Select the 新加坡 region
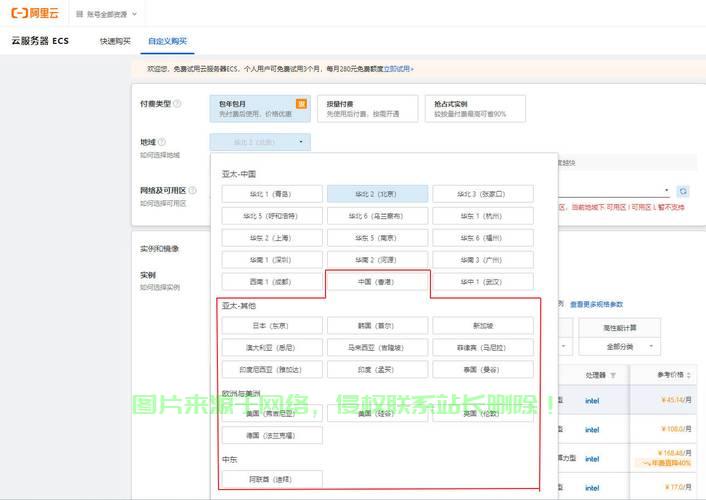This screenshot has width=706, height=500. pyautogui.click(x=483, y=326)
